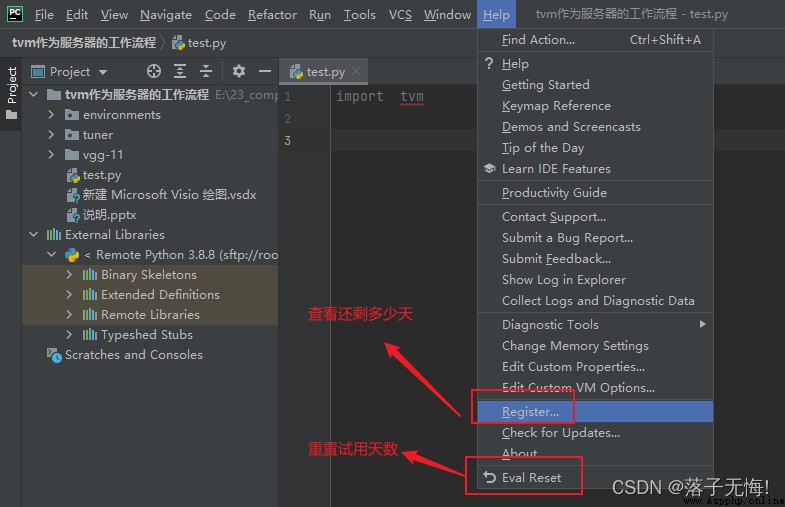Select Contact Support... entry
This screenshot has width=785, height=507.
tap(595, 217)
